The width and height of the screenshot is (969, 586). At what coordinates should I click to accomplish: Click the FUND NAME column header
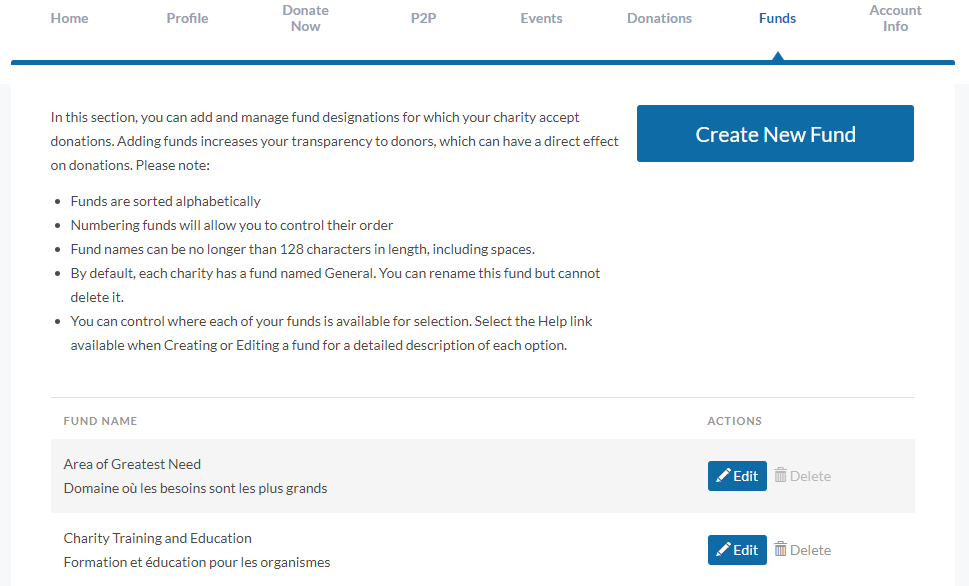tap(100, 421)
